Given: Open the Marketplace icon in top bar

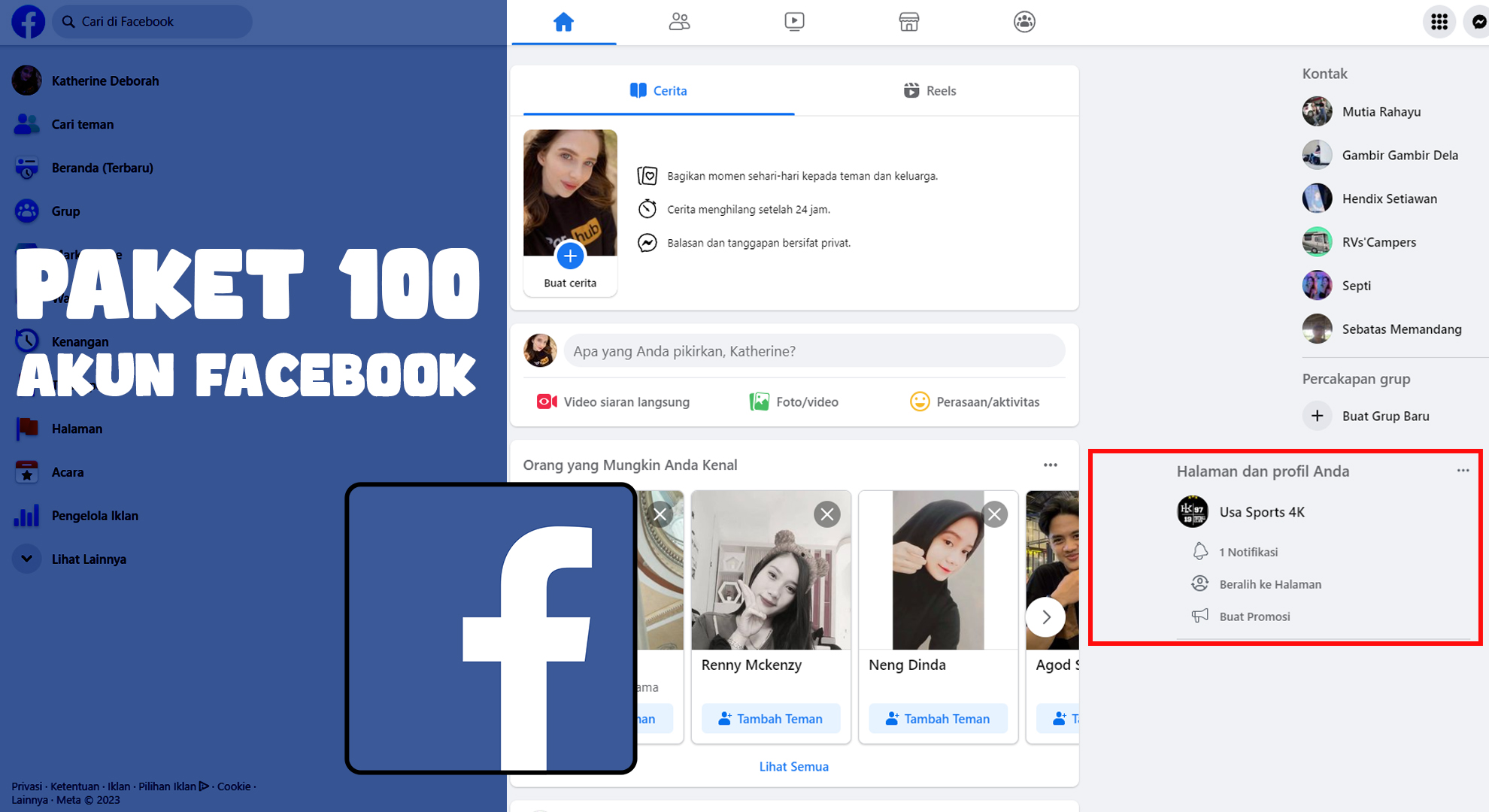Looking at the screenshot, I should pos(909,22).
